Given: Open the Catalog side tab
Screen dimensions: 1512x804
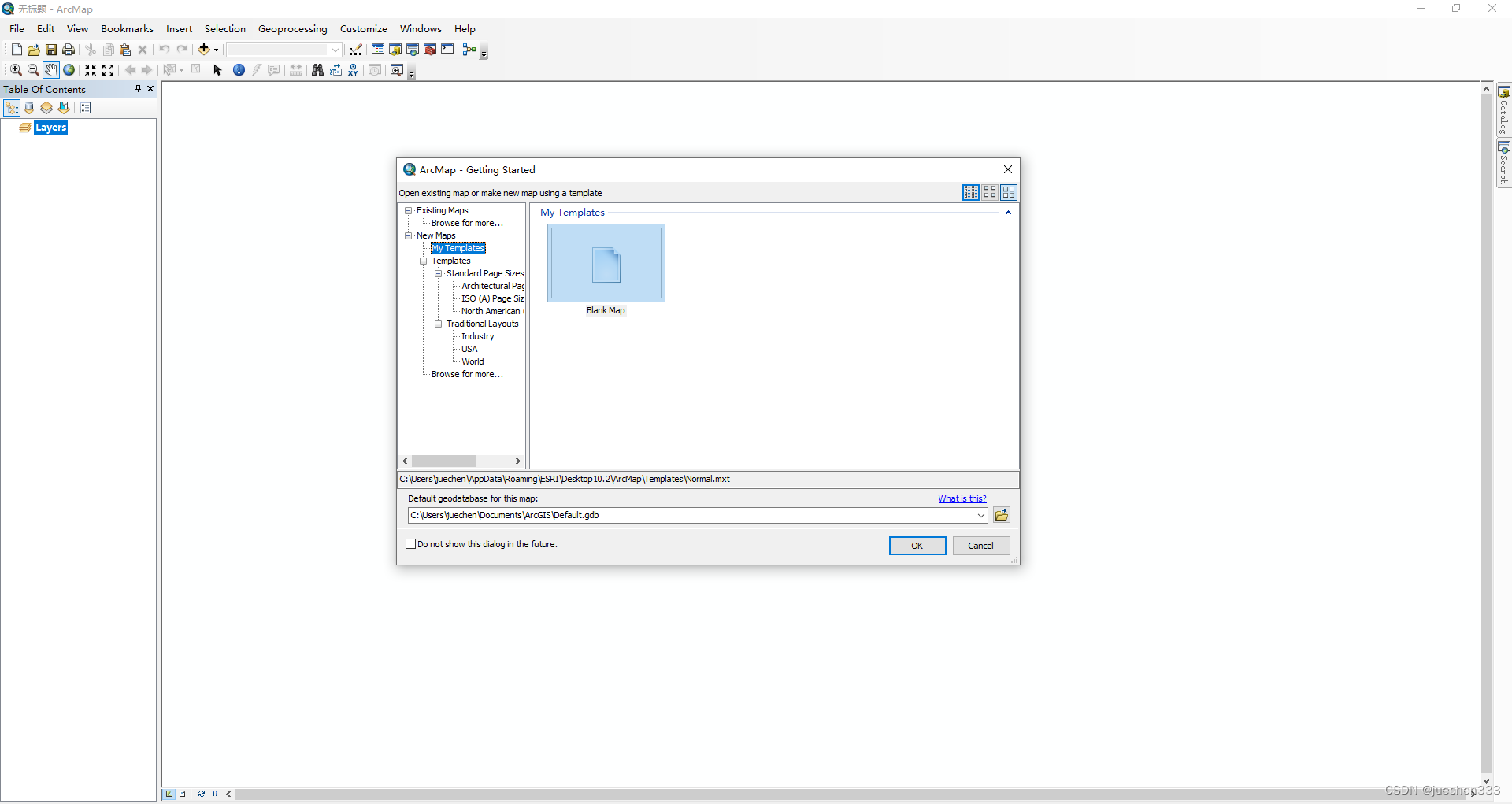Looking at the screenshot, I should [1504, 111].
